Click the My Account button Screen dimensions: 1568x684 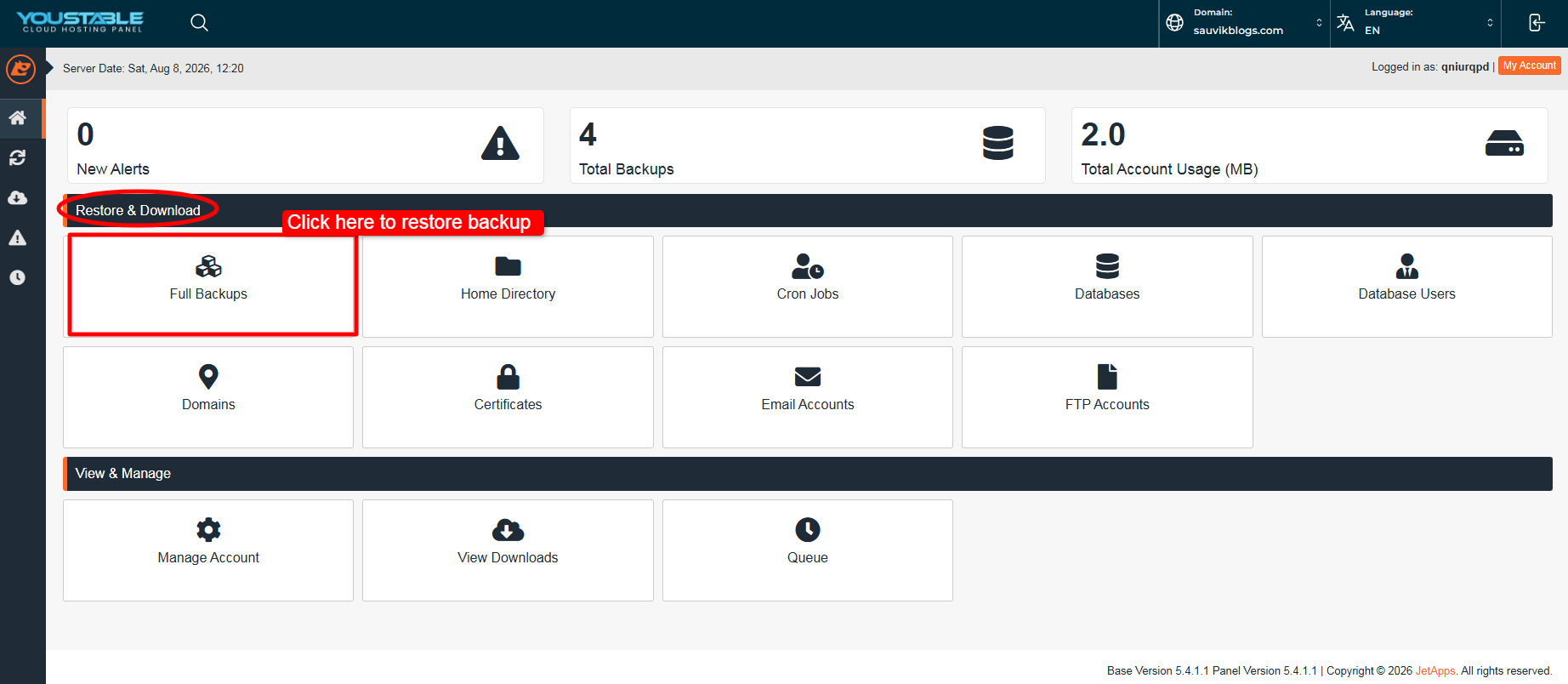click(1529, 66)
